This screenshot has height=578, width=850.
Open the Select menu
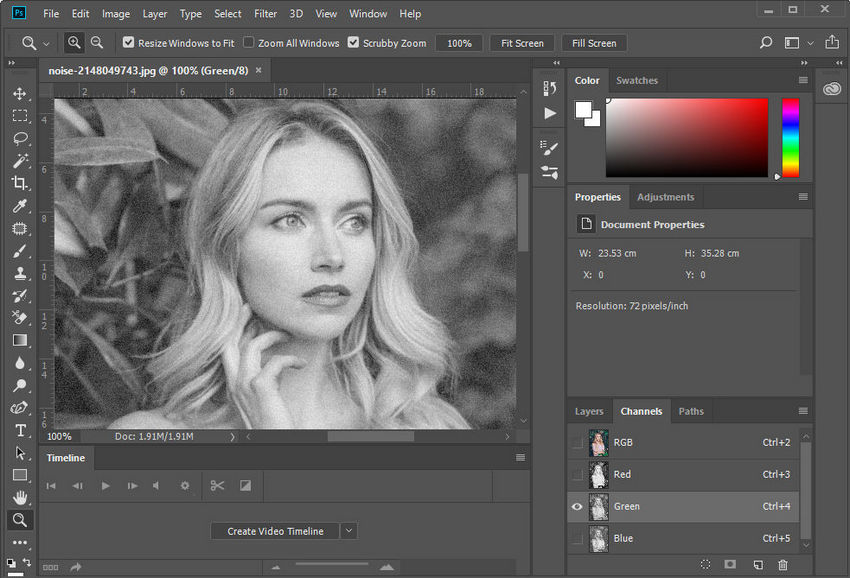[x=228, y=14]
